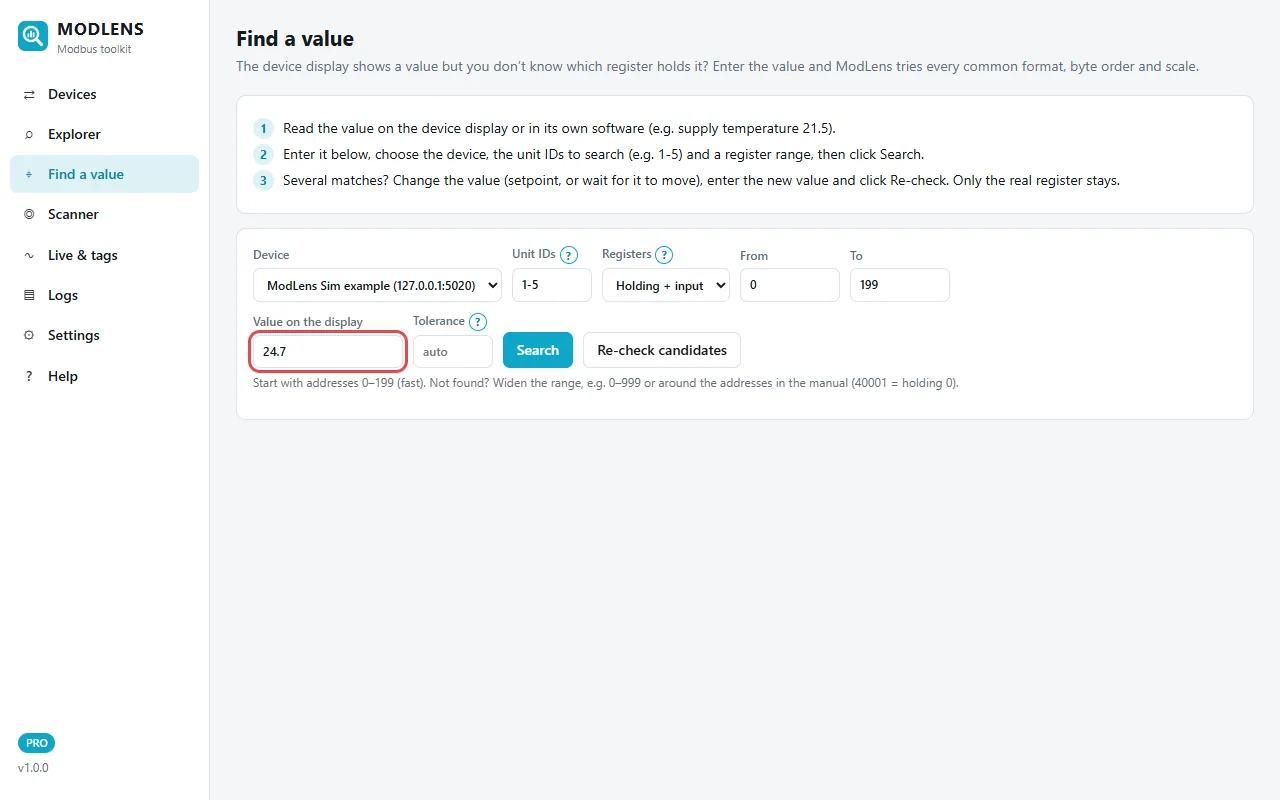Open the Scanner page
This screenshot has width=1280, height=800.
click(104, 214)
